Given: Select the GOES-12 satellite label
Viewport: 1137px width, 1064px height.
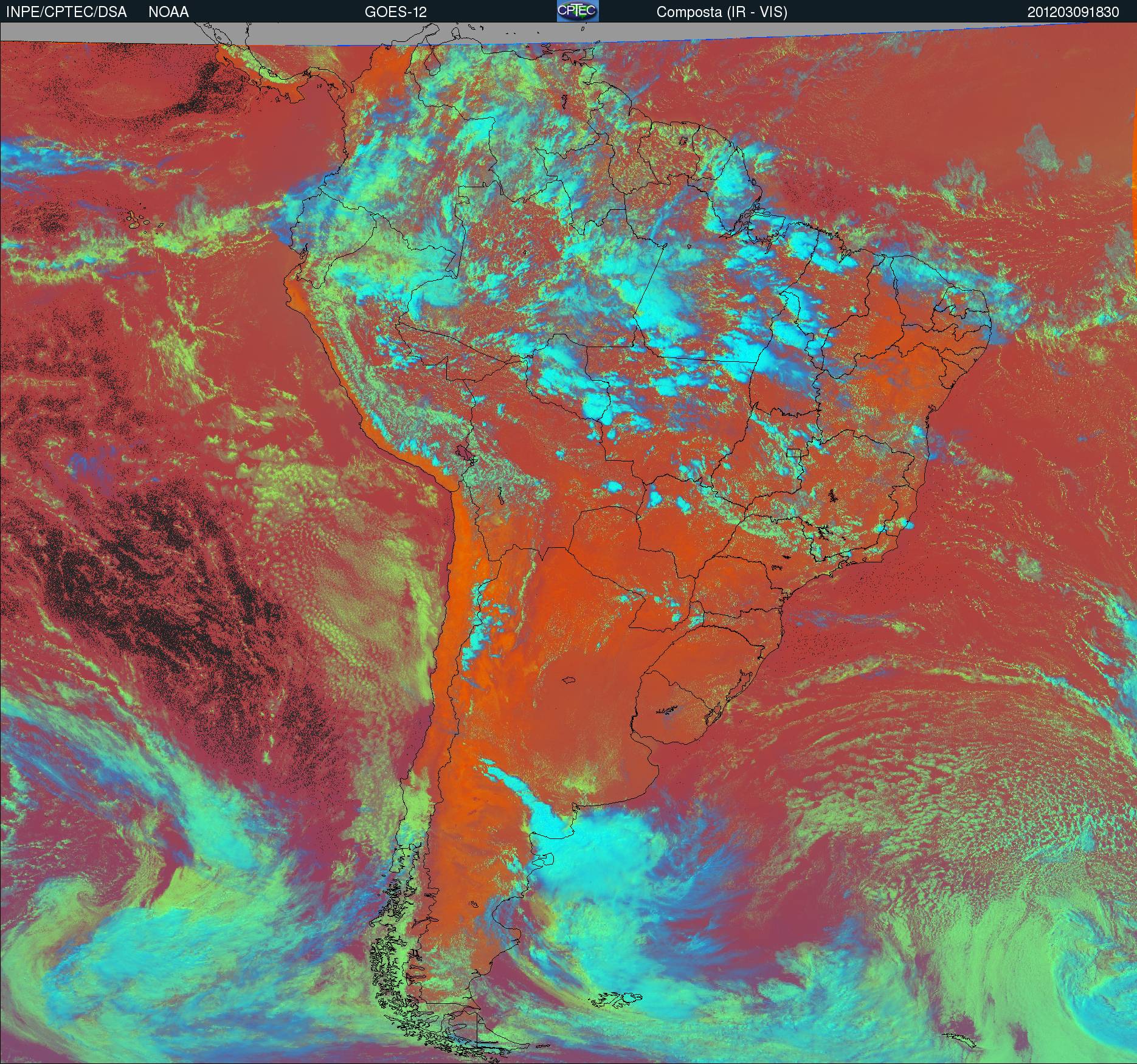Looking at the screenshot, I should 395,12.
